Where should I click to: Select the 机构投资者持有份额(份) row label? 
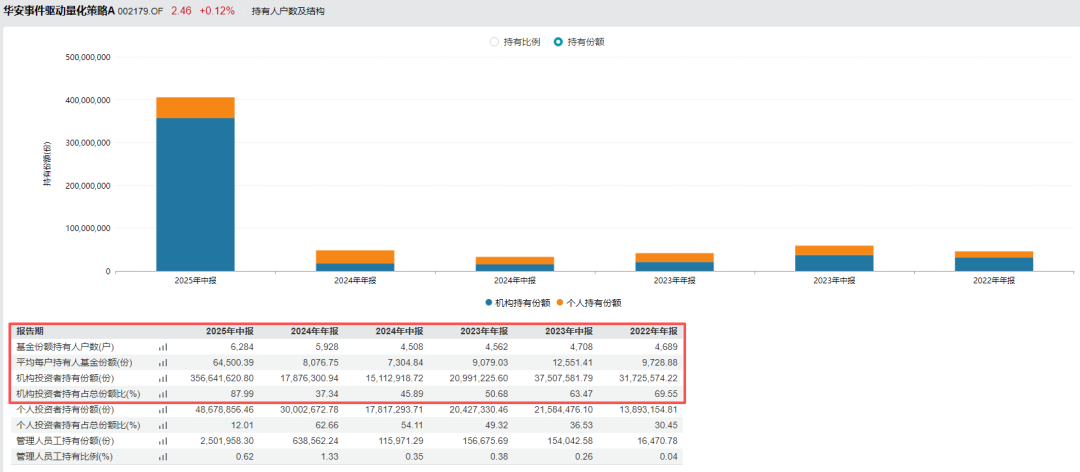tap(65, 378)
